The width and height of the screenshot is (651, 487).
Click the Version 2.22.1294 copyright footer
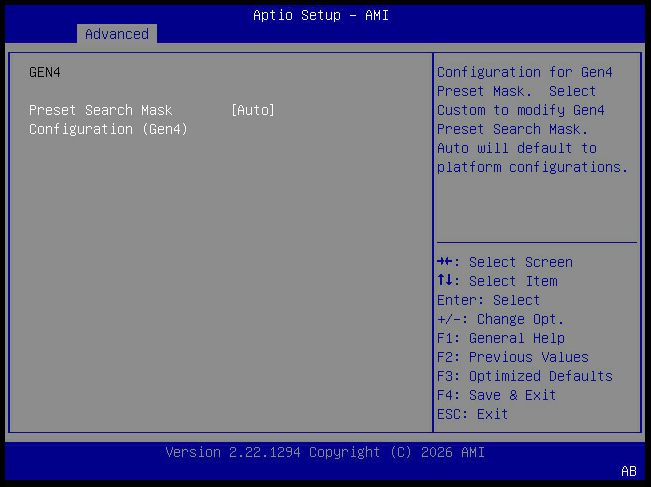click(325, 452)
